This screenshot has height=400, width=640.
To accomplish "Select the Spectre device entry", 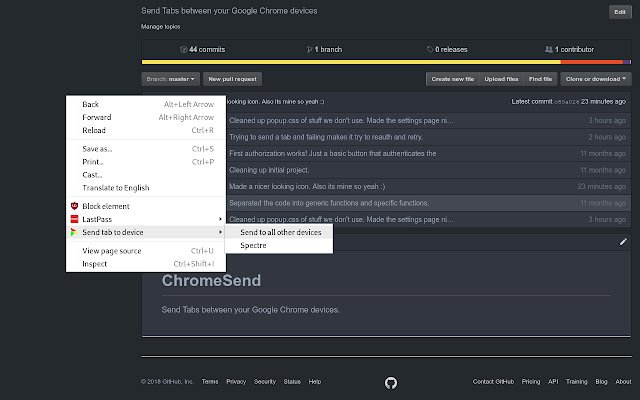I will click(279, 245).
